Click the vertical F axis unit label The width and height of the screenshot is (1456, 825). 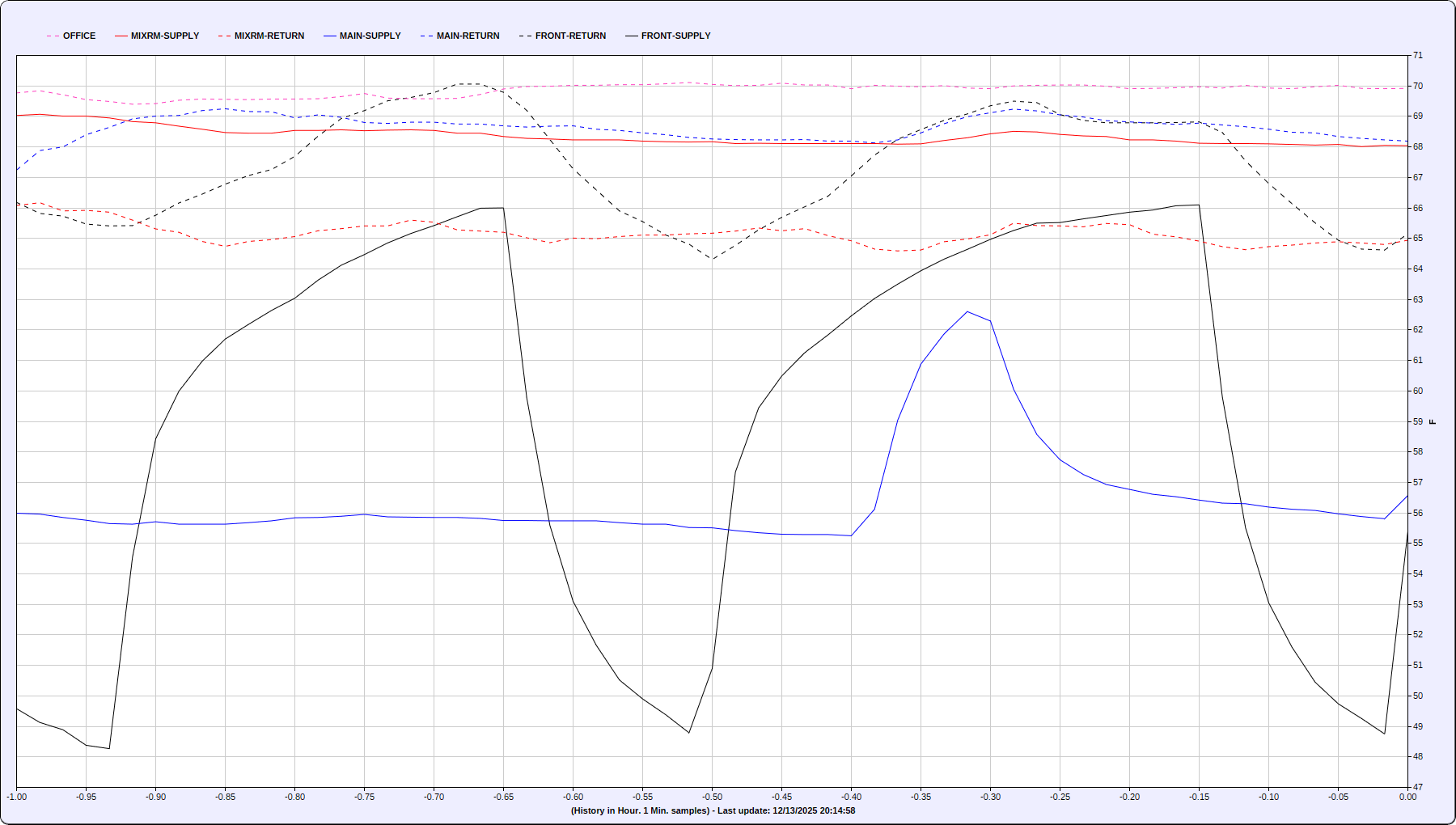pyautogui.click(x=1433, y=421)
